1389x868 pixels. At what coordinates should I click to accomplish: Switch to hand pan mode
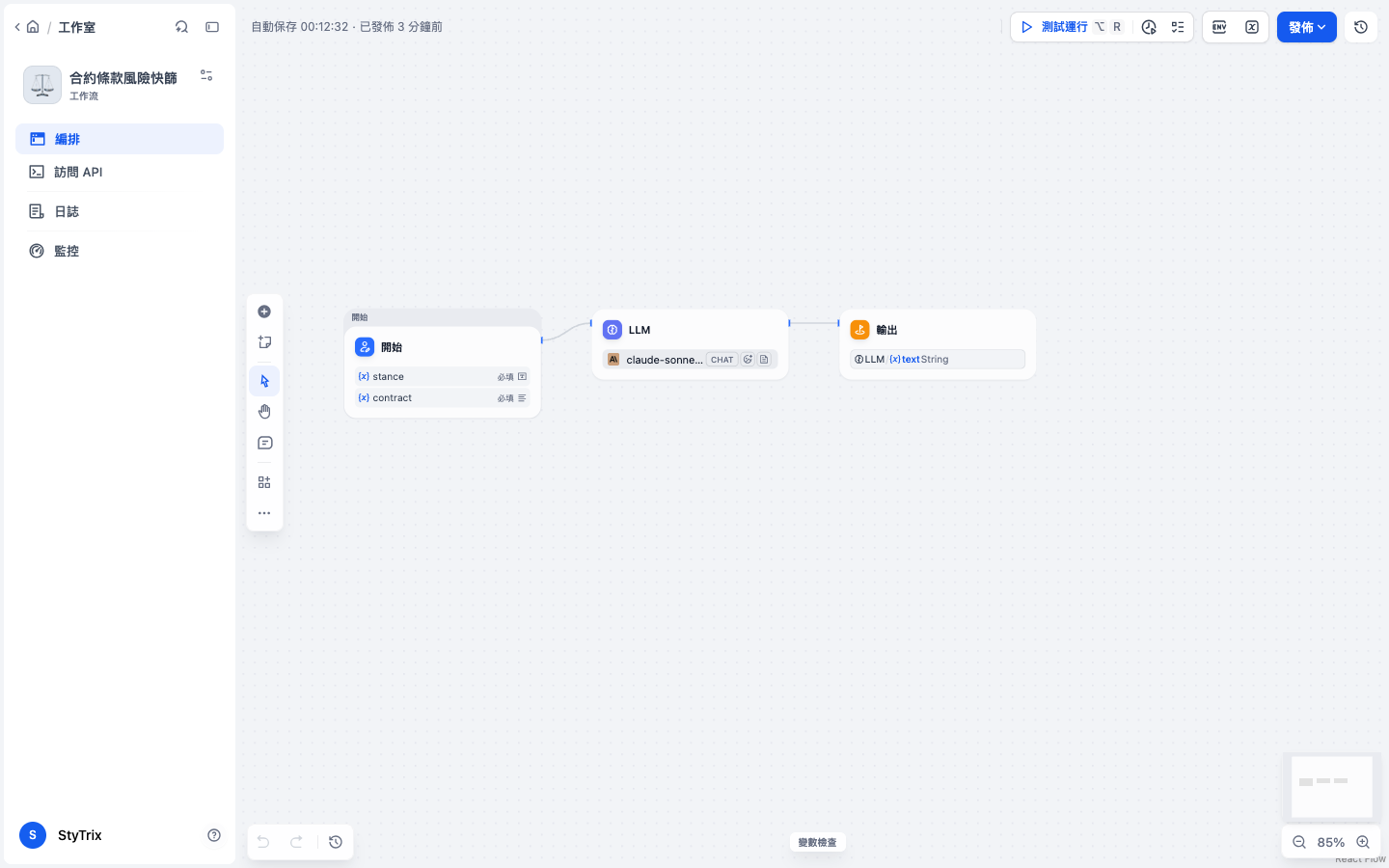pos(264,412)
